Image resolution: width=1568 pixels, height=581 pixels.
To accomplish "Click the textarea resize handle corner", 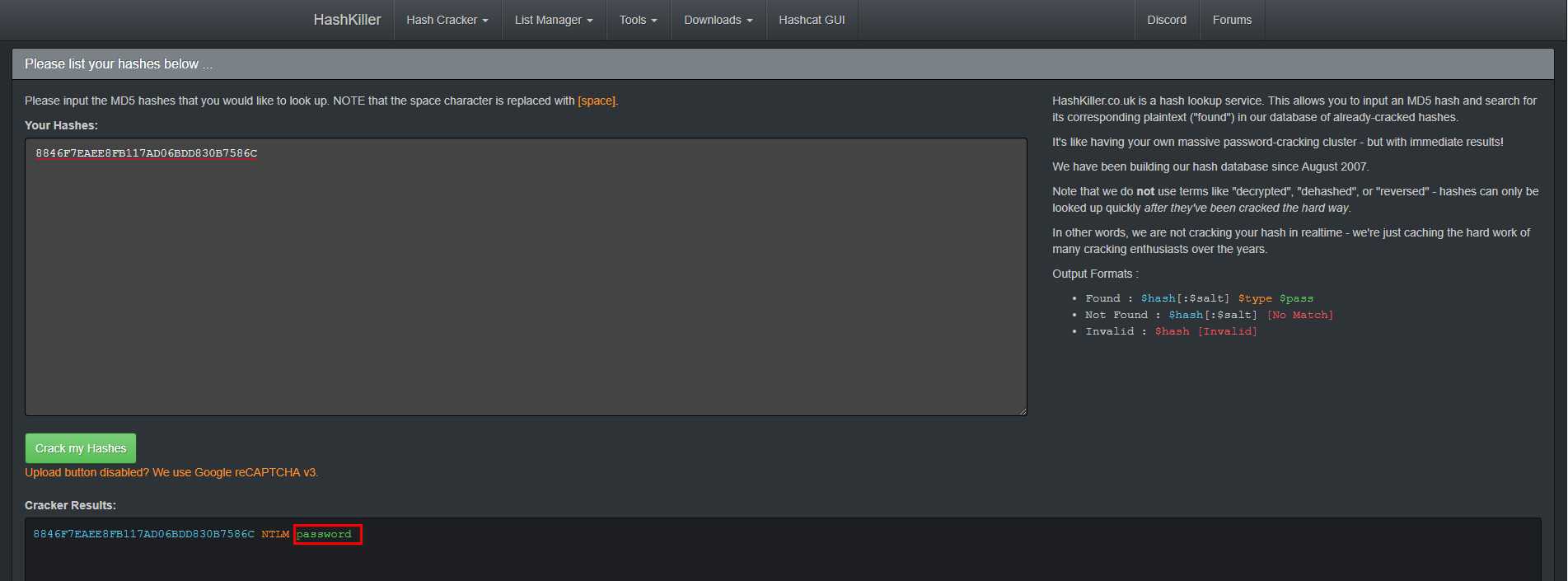I will [1023, 411].
